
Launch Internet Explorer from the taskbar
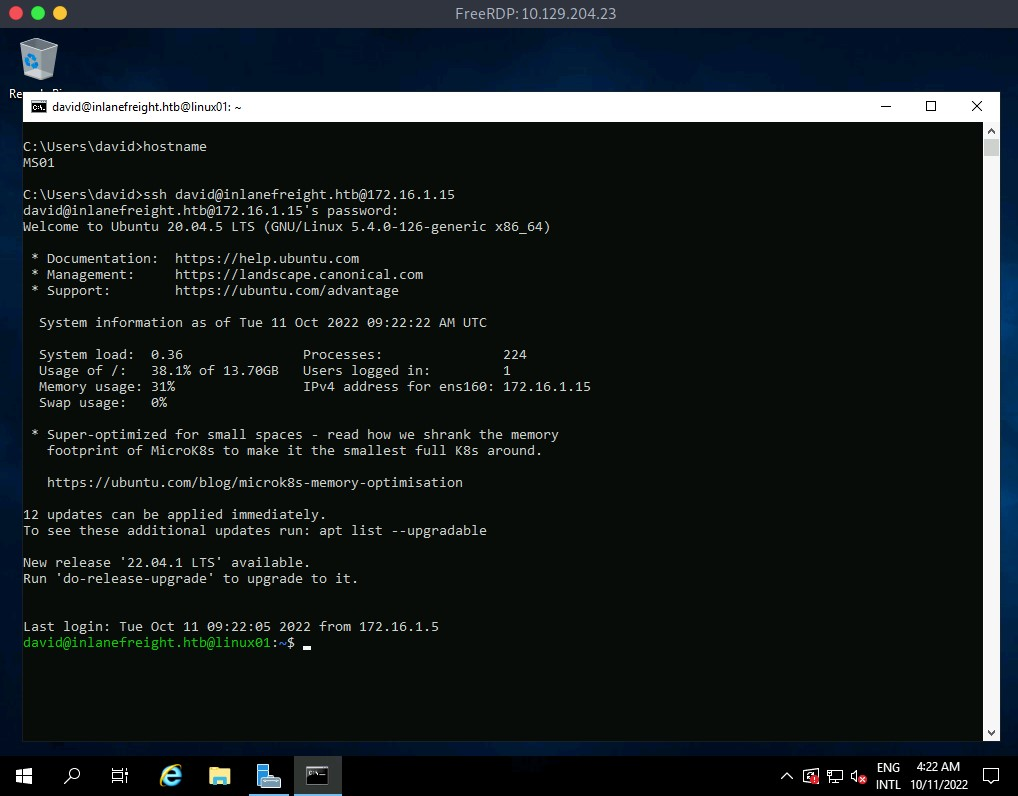point(171,776)
